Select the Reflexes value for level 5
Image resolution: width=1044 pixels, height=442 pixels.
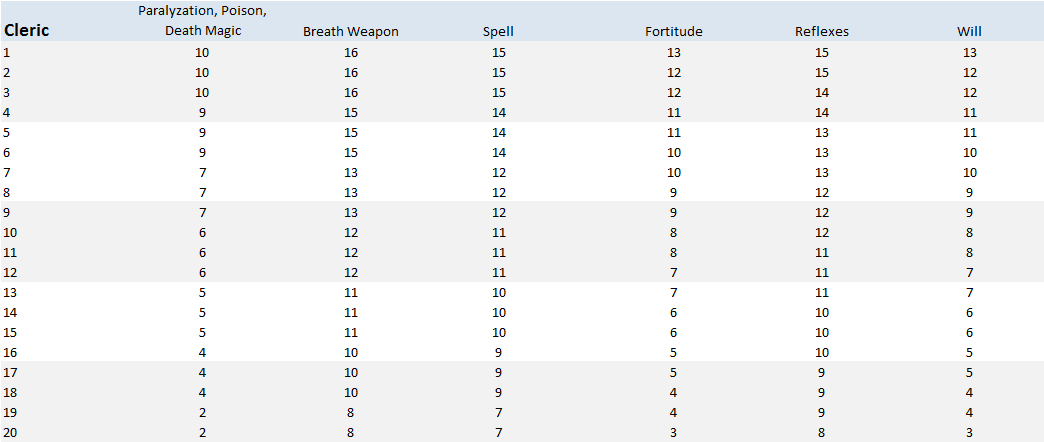pos(821,132)
